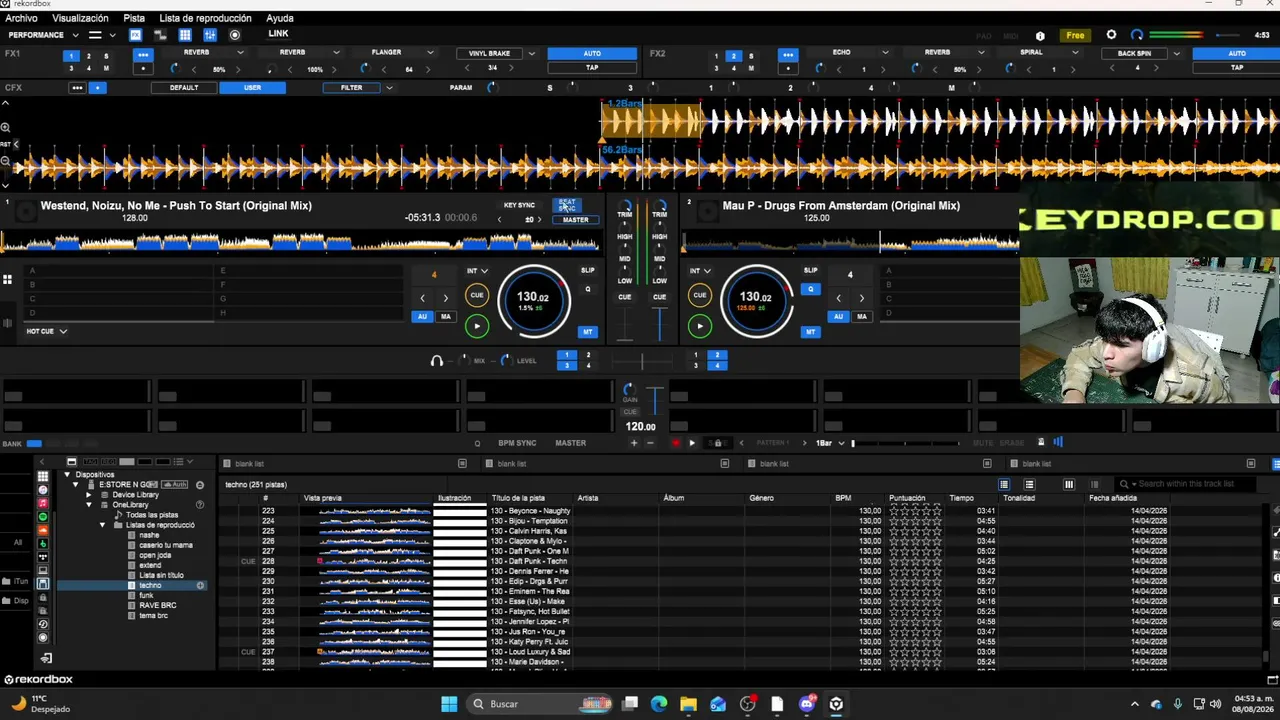Toggle headphone CUE for channel 1
This screenshot has height=720, width=1280.
click(625, 297)
